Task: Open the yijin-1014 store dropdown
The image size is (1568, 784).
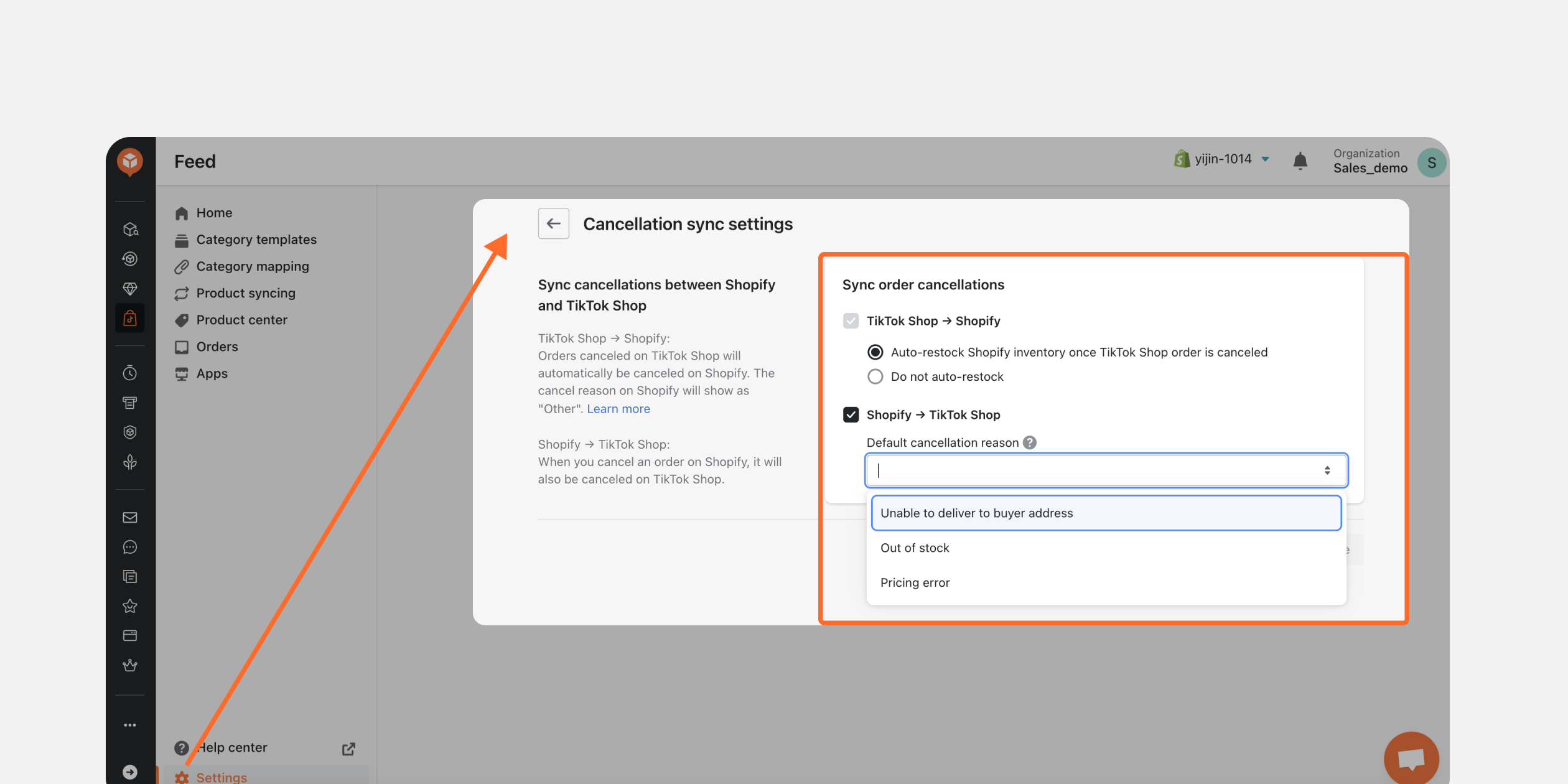Action: click(1222, 159)
